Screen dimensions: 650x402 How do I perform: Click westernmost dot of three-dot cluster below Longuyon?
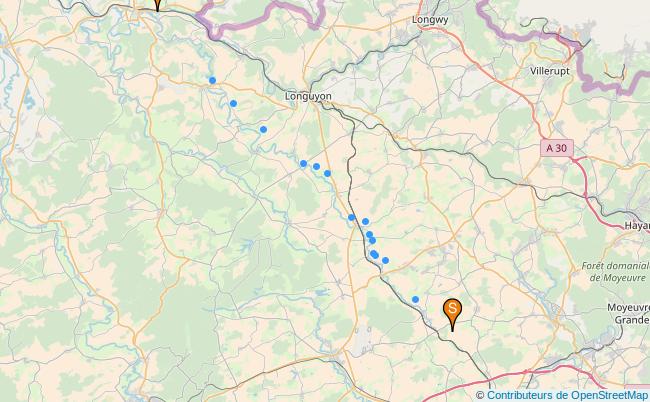[303, 163]
